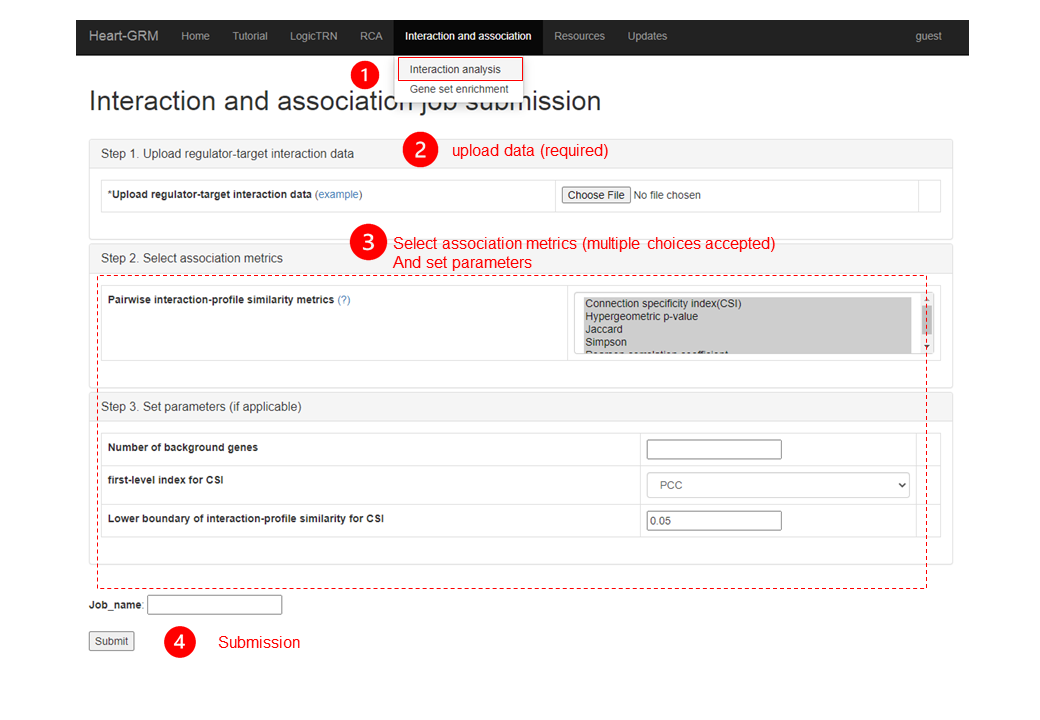The image size is (1040, 720).
Task: Click the Submit button
Action: (111, 641)
